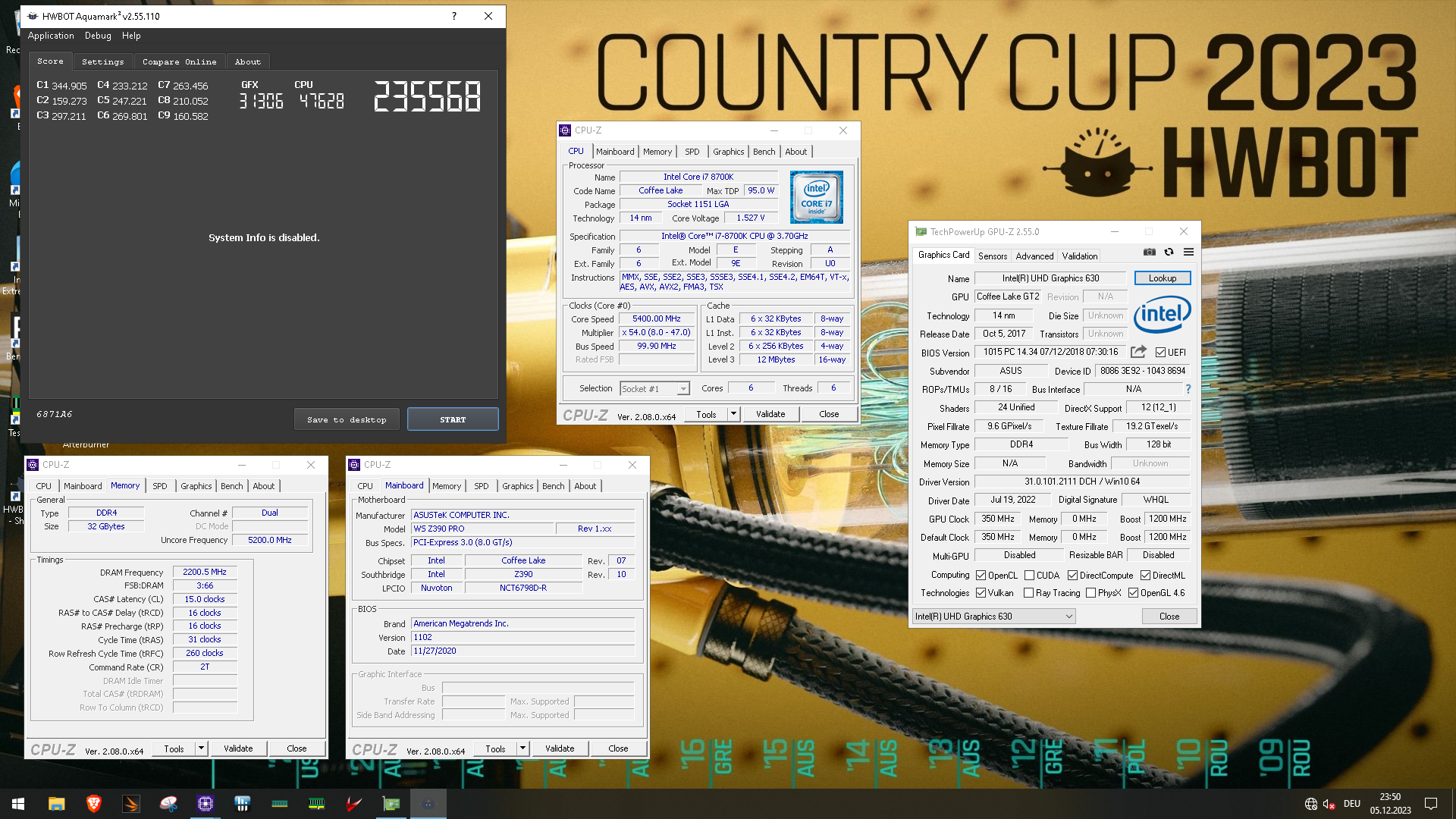This screenshot has width=1456, height=819.
Task: Toggle the CUDA checkbox
Action: 1029,576
